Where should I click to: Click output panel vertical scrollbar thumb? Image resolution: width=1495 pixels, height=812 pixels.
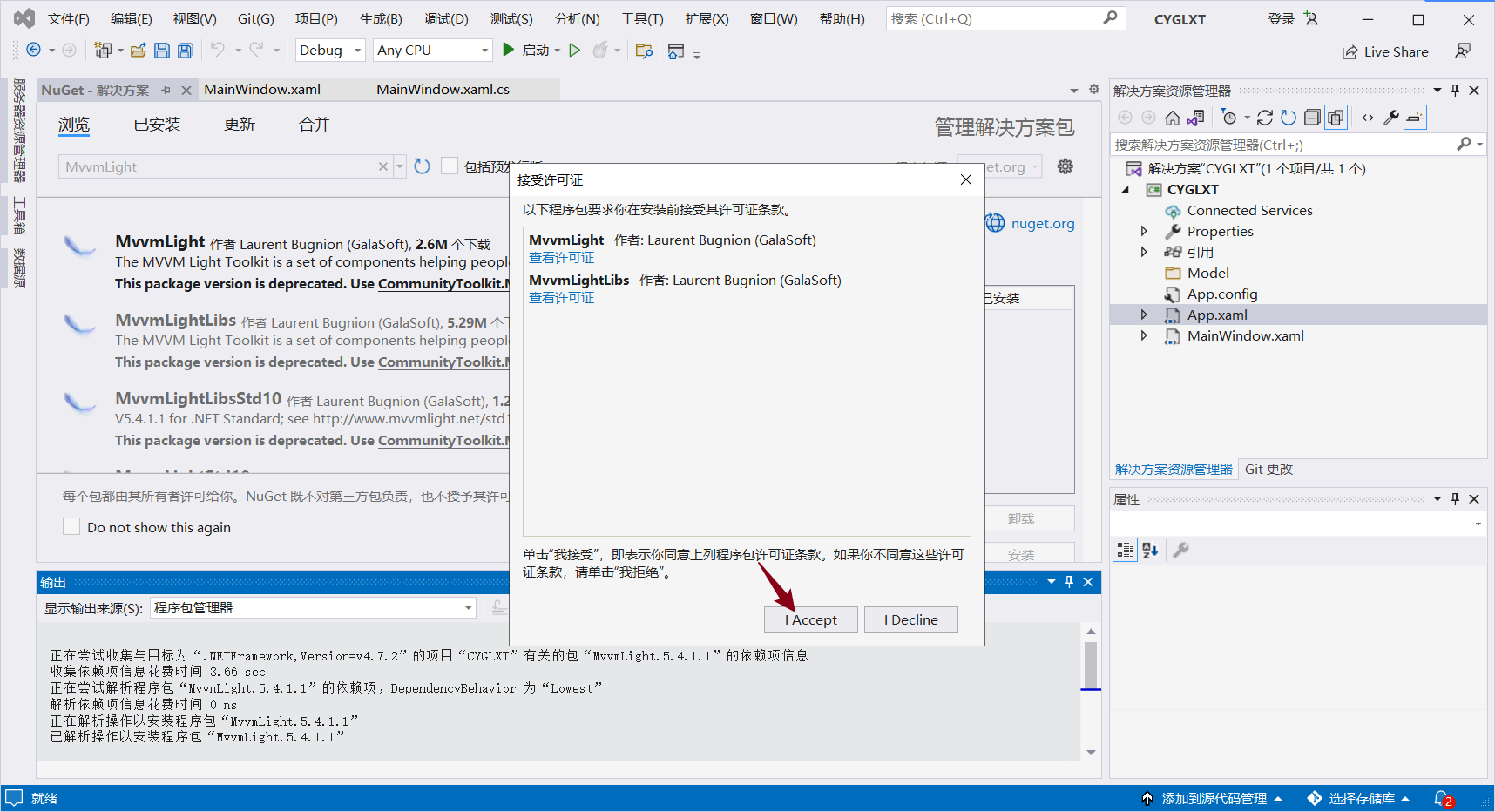[x=1091, y=665]
